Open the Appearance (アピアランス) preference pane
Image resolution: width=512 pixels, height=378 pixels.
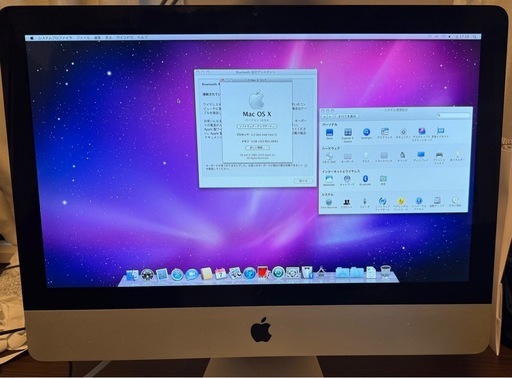point(385,133)
